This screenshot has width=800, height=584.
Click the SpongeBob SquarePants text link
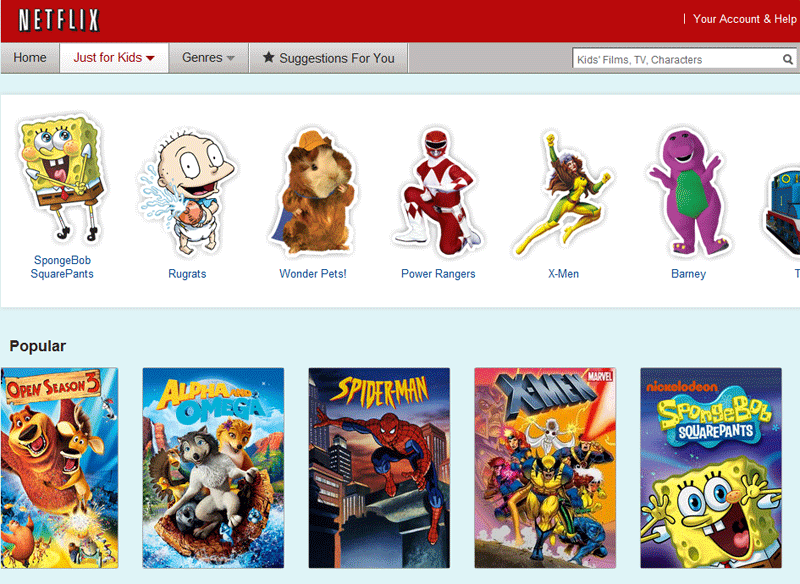62,267
